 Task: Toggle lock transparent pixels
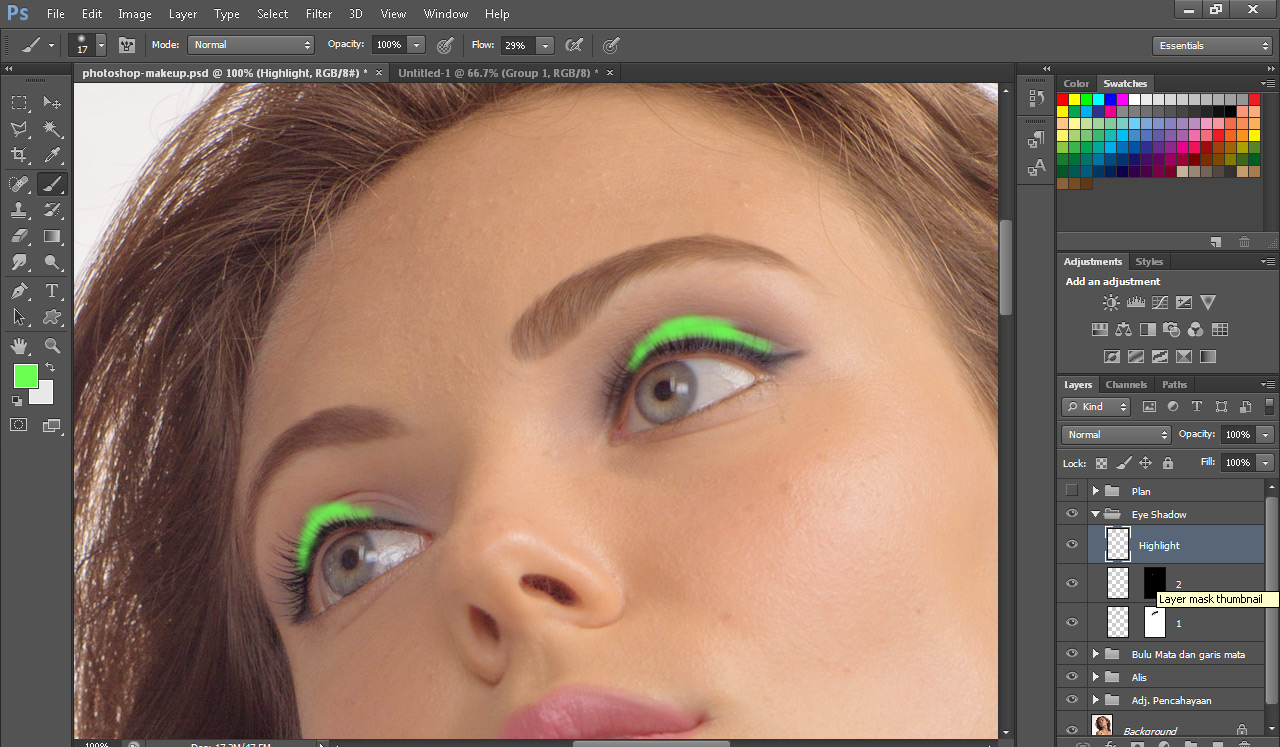pos(1101,463)
